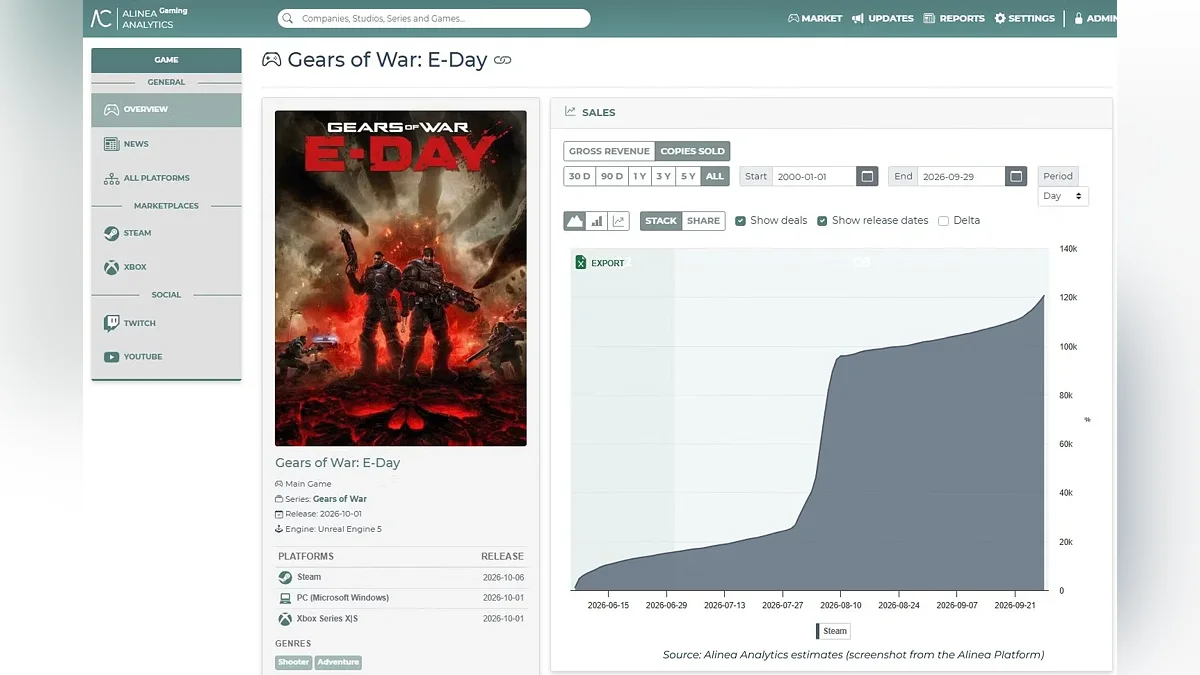Click the Adventure genre tag
Screen dimensions: 1200x675
click(338, 662)
